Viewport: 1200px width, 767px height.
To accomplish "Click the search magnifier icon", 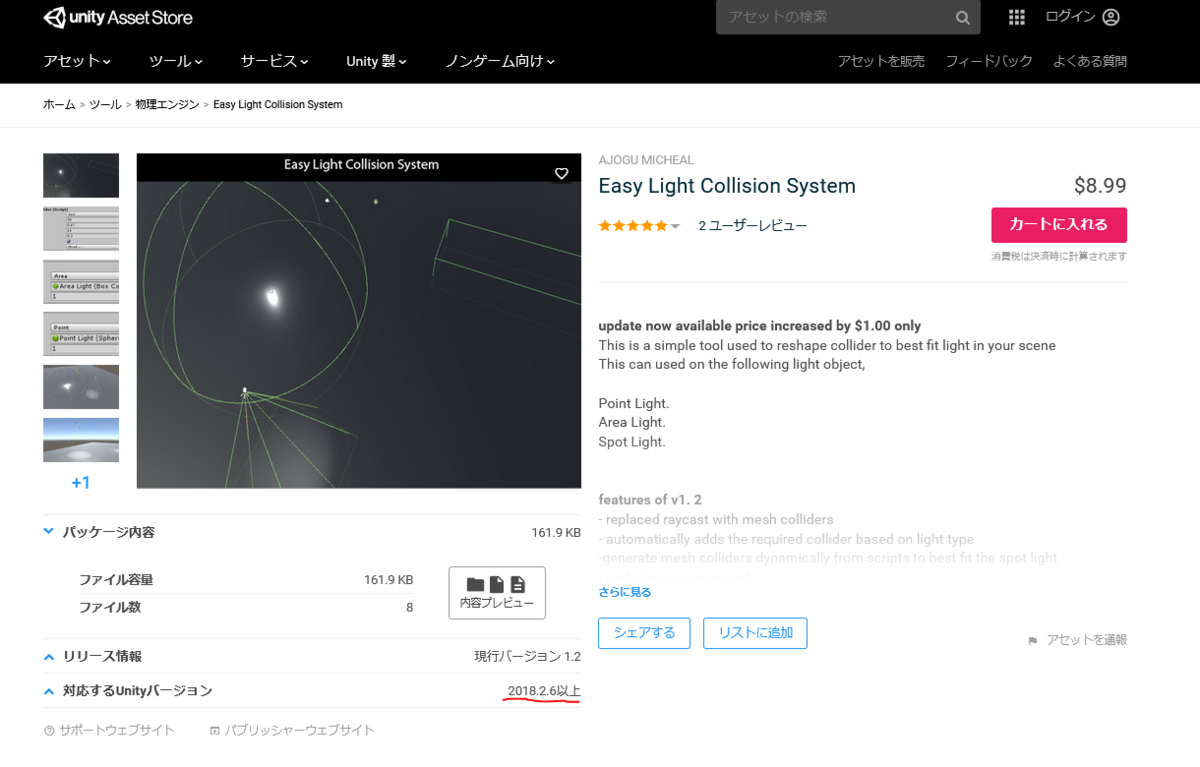I will tap(962, 18).
